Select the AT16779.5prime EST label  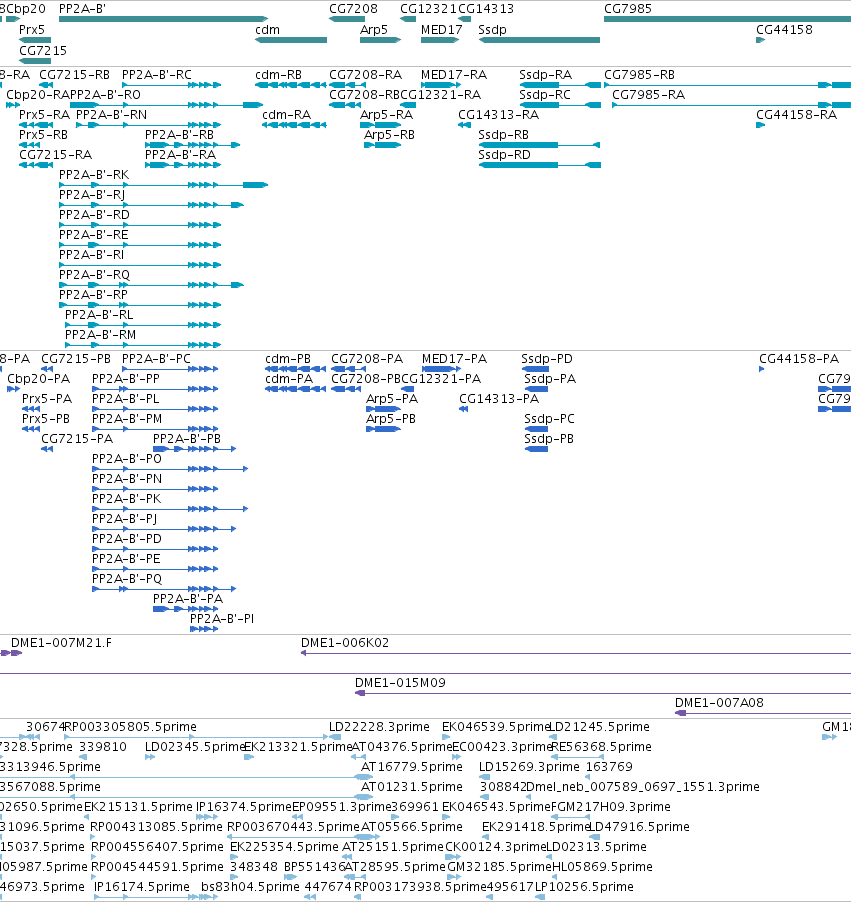click(x=411, y=766)
